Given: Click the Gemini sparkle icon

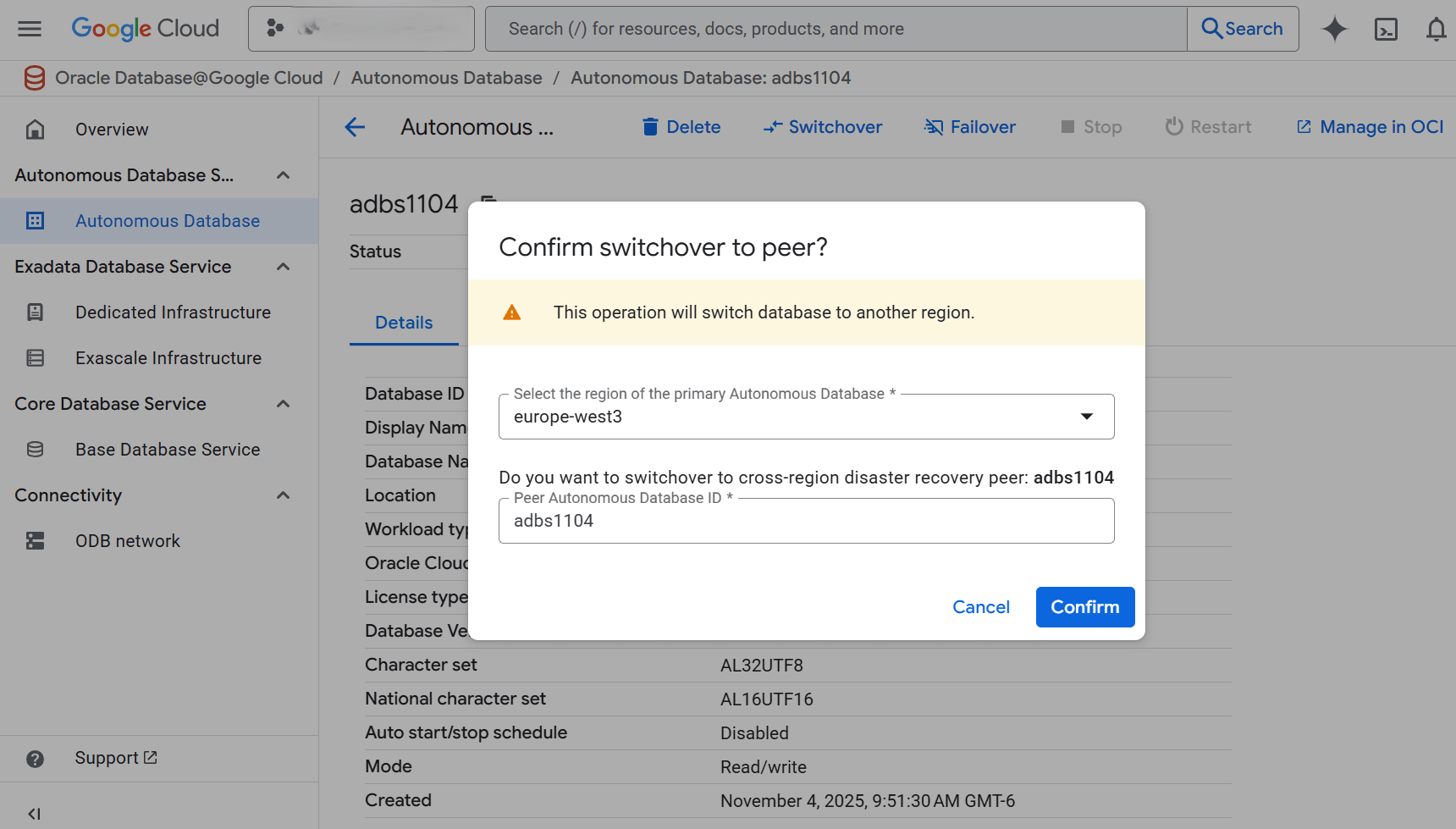Looking at the screenshot, I should point(1334,28).
